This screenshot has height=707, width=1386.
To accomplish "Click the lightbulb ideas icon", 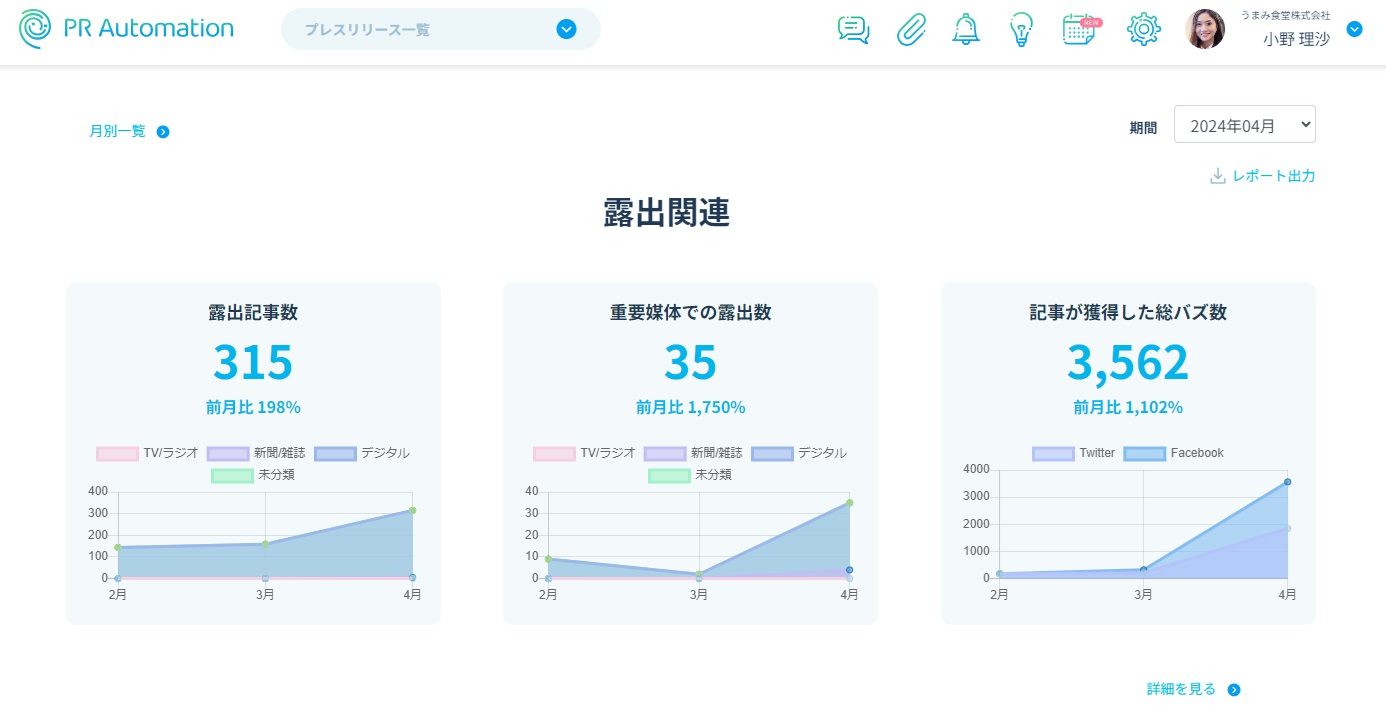I will coord(1021,30).
